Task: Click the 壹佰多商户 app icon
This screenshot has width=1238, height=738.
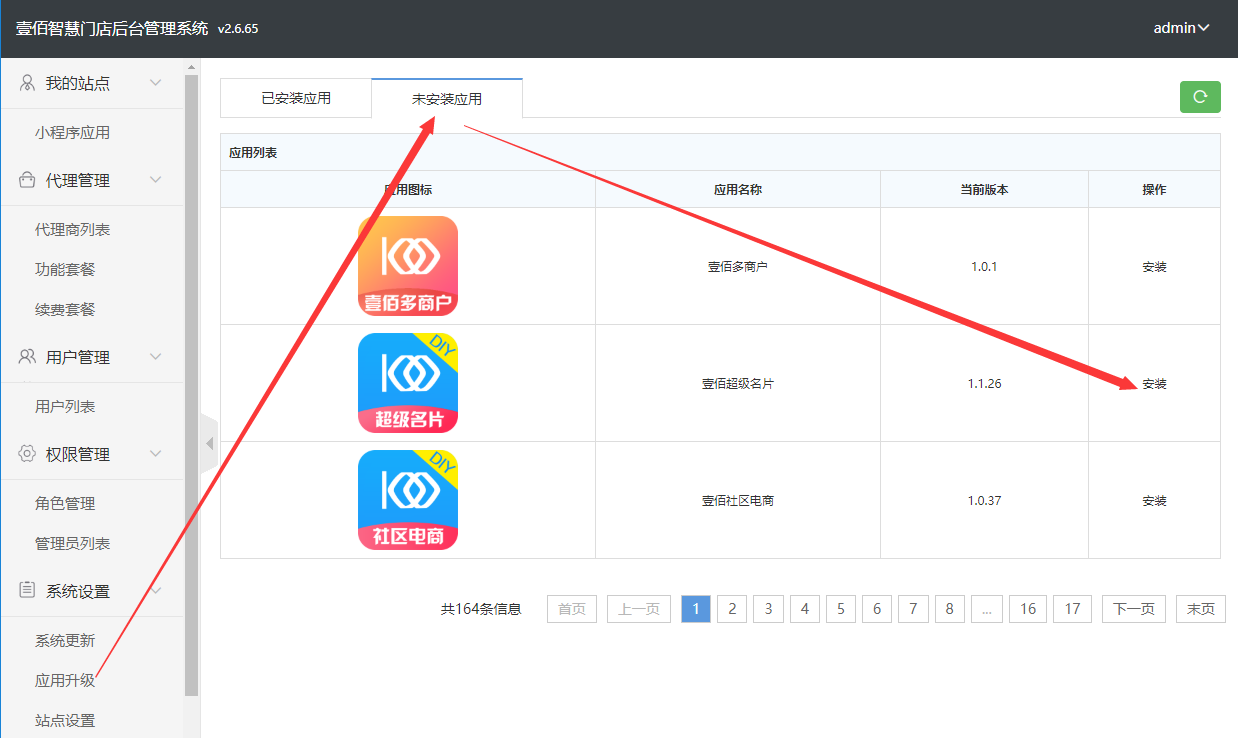Action: tap(408, 266)
